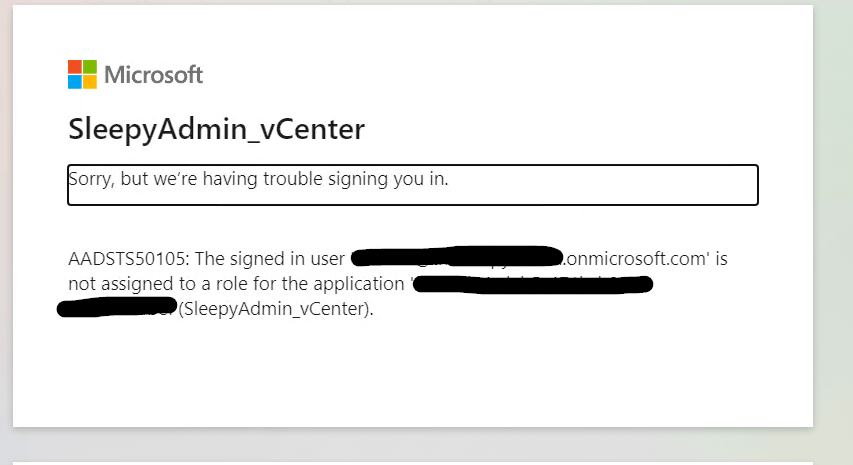Click the blue square of the Microsoft logo
Screen dimensions: 853x465
tap(75, 82)
